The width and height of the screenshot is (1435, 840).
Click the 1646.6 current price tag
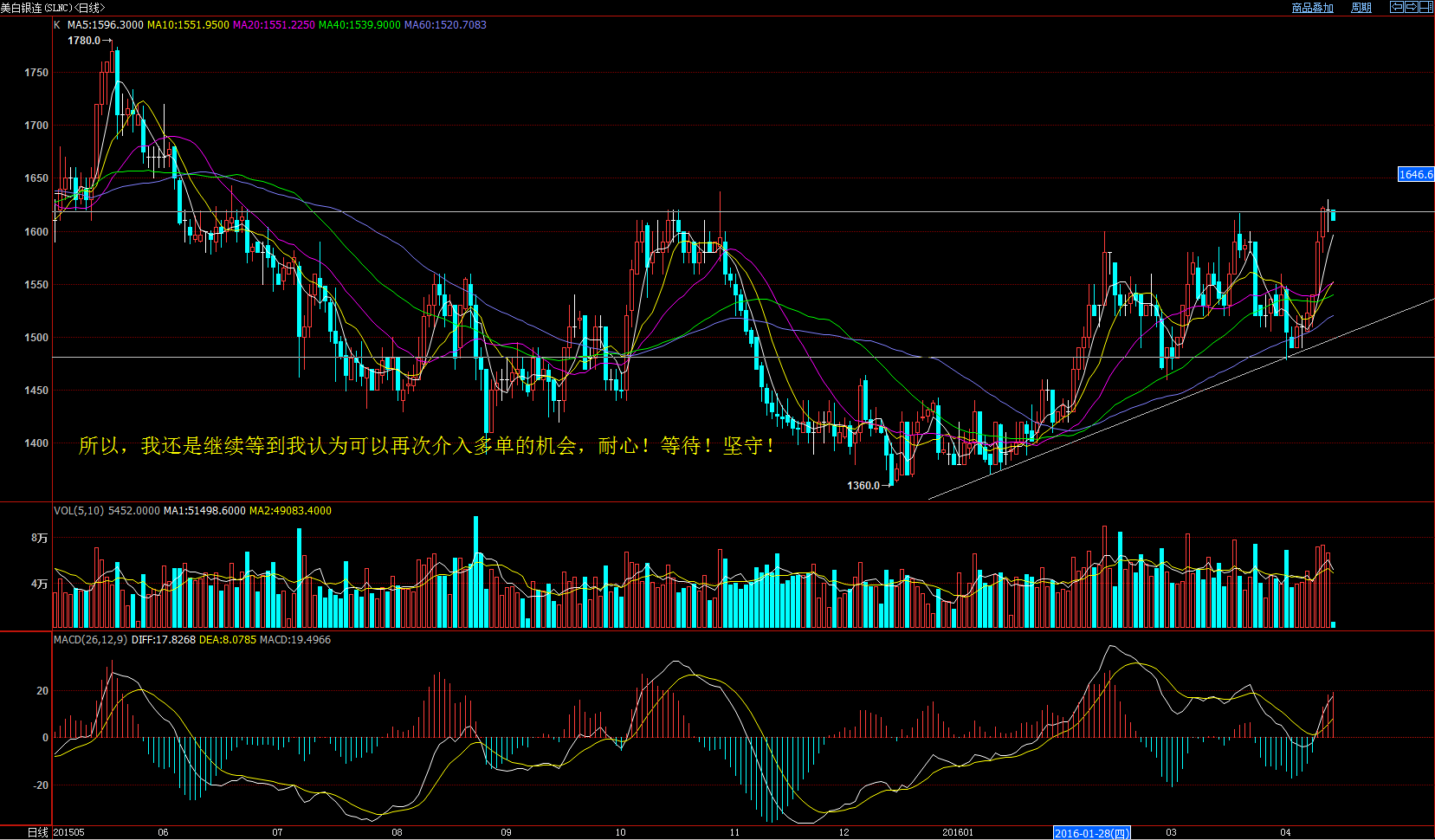pos(1416,175)
